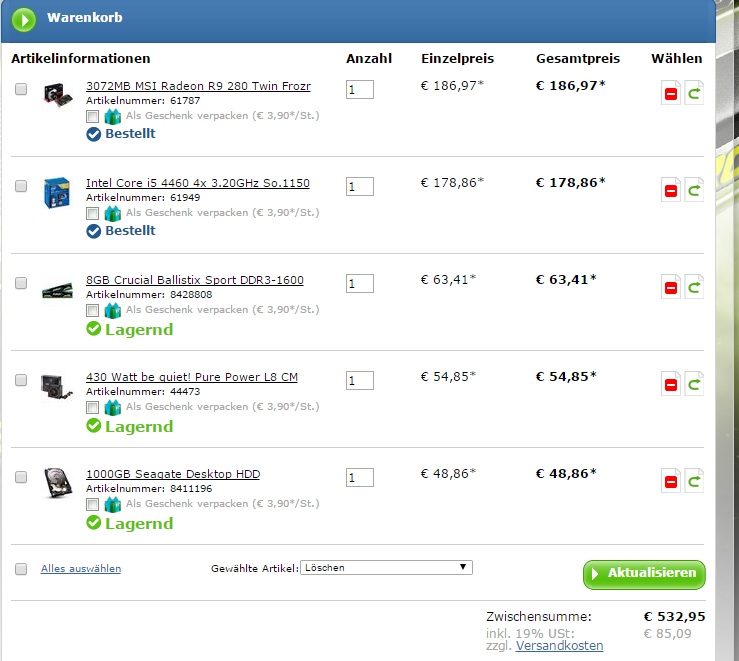This screenshot has height=661, width=739.
Task: Open 430 Watt be quiet! Pure Power link
Action: click(192, 377)
